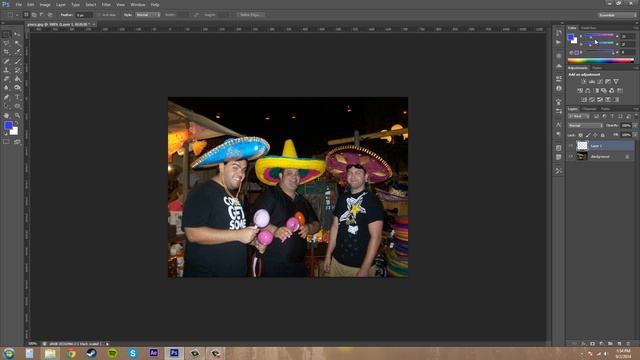The width and height of the screenshot is (640, 360).
Task: Click the delete layer trash icon
Action: [x=628, y=344]
